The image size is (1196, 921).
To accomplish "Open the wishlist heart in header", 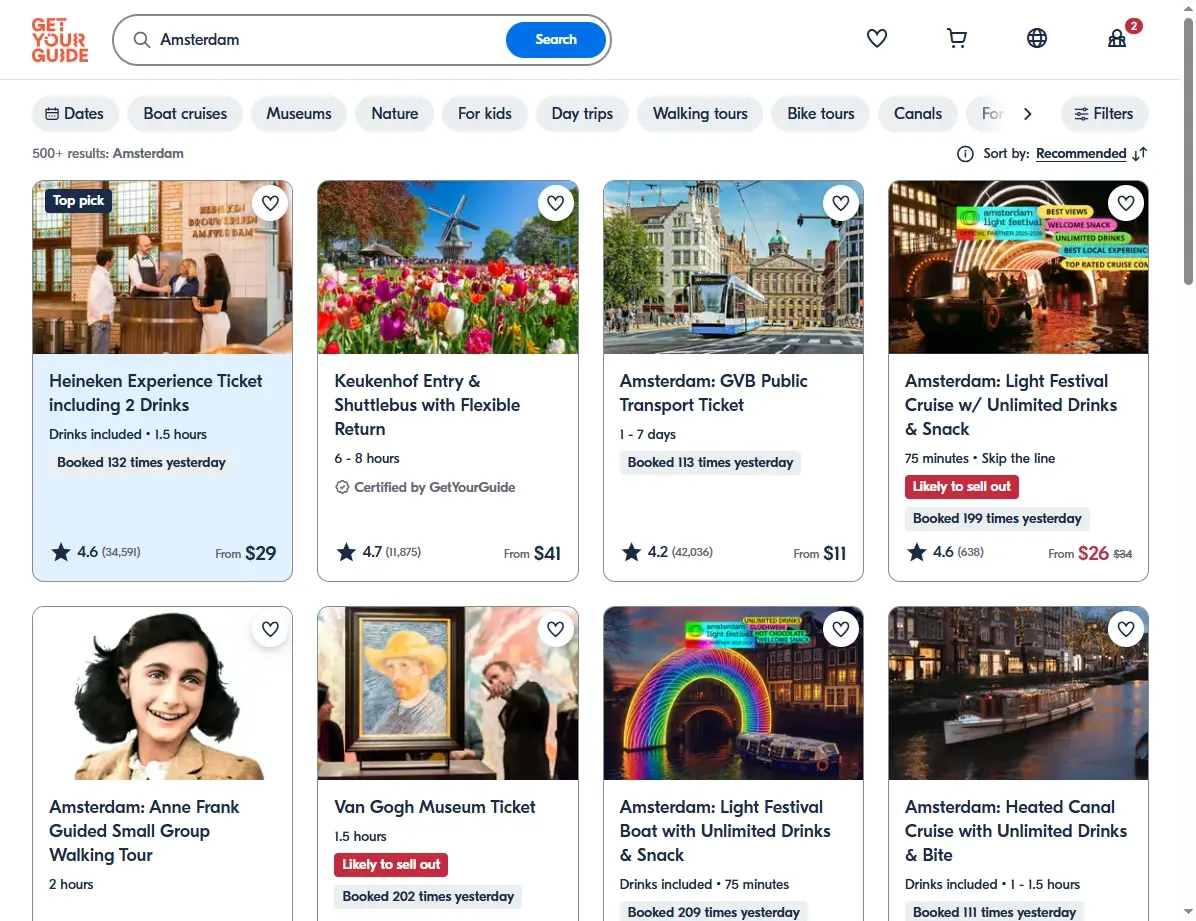I will pos(876,38).
